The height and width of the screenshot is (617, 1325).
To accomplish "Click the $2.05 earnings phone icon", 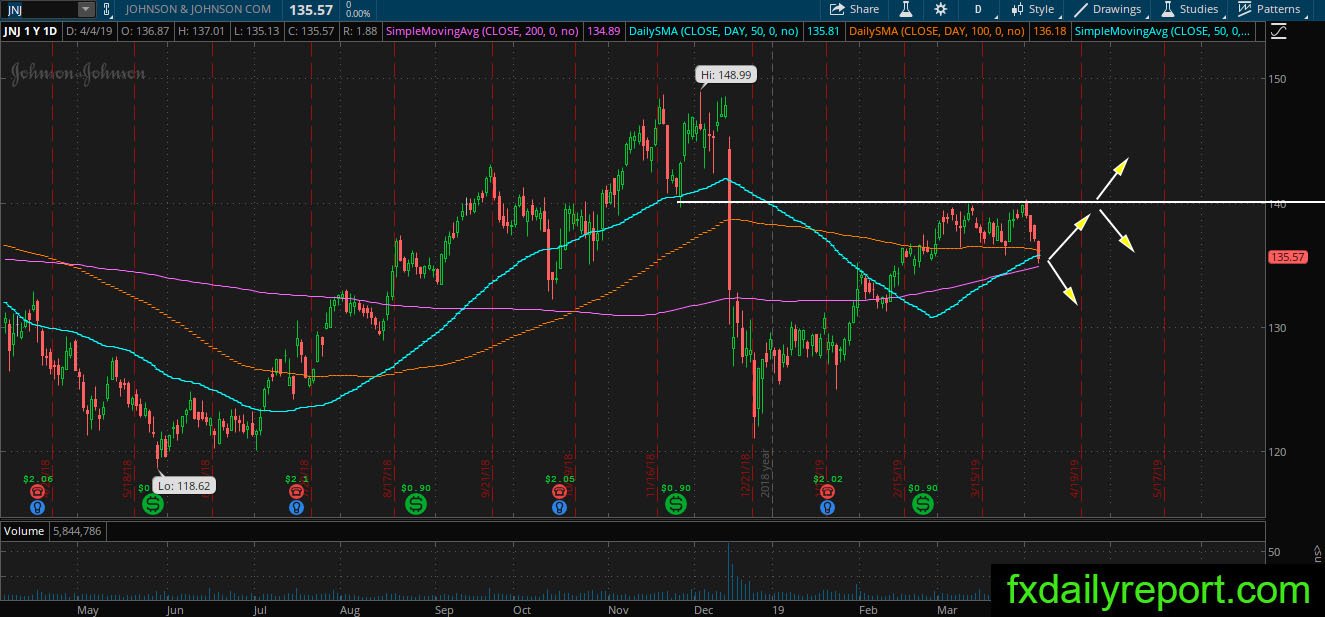I will coord(561,492).
